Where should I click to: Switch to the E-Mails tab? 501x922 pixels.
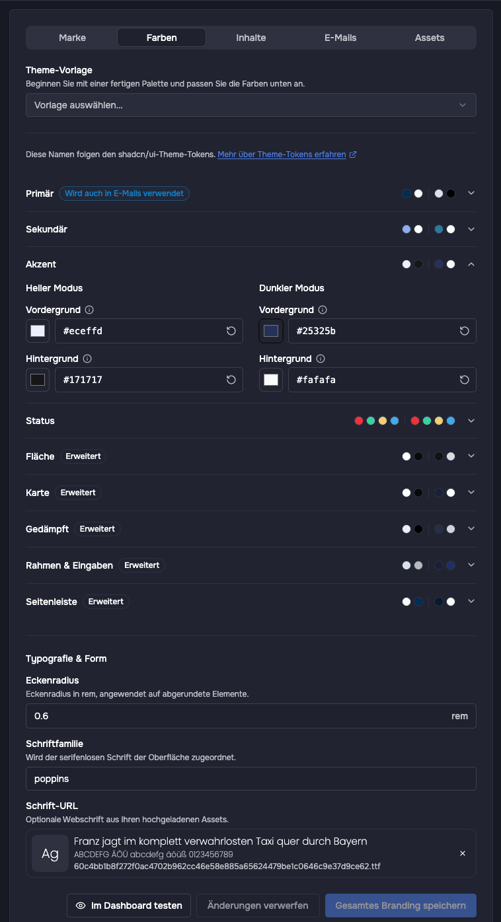pos(340,38)
